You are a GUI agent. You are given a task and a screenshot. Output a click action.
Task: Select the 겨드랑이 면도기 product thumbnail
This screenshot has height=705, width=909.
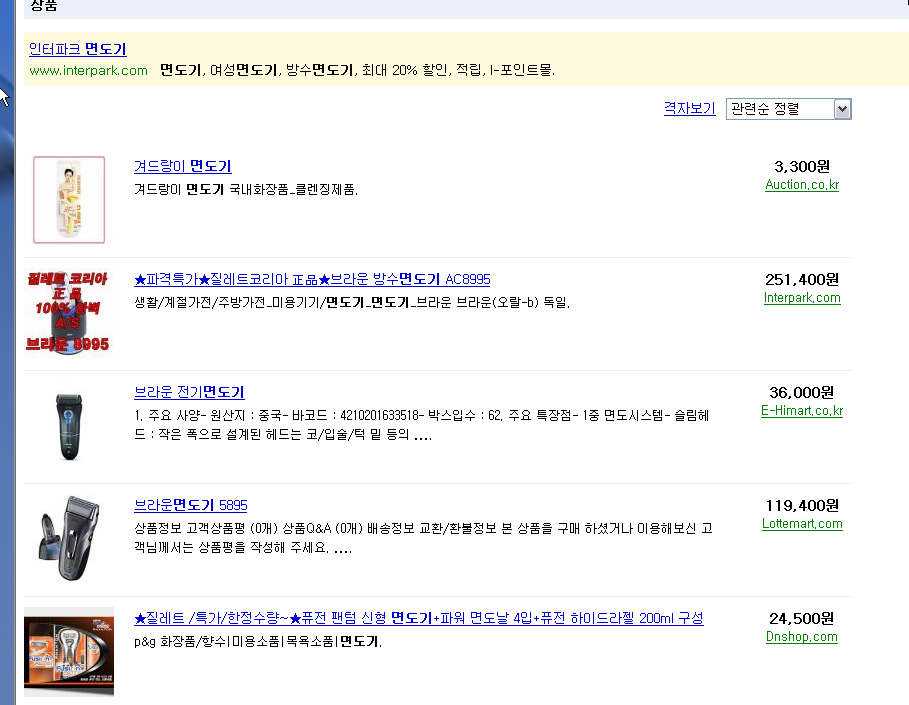click(69, 199)
